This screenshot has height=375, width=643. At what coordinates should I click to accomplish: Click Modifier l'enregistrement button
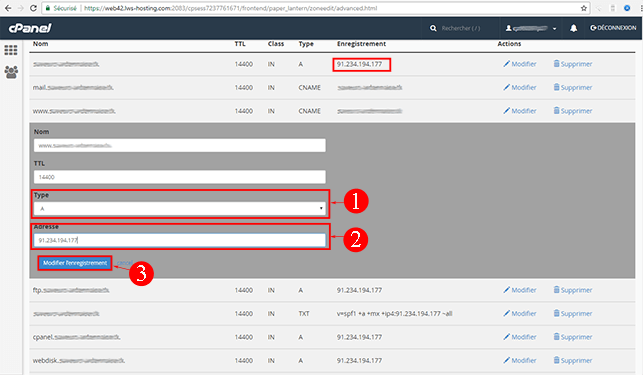(x=75, y=263)
